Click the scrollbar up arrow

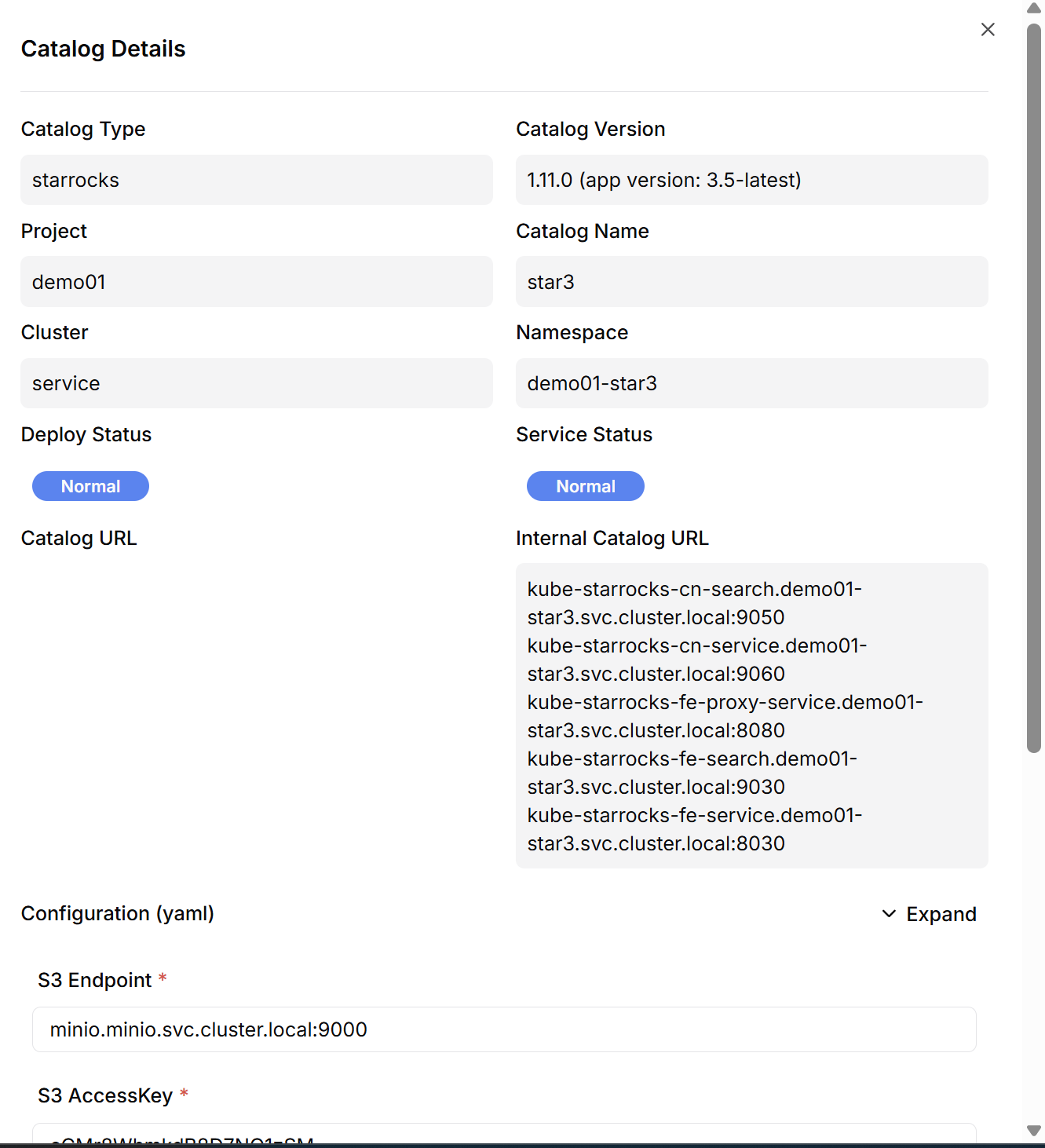click(1034, 8)
